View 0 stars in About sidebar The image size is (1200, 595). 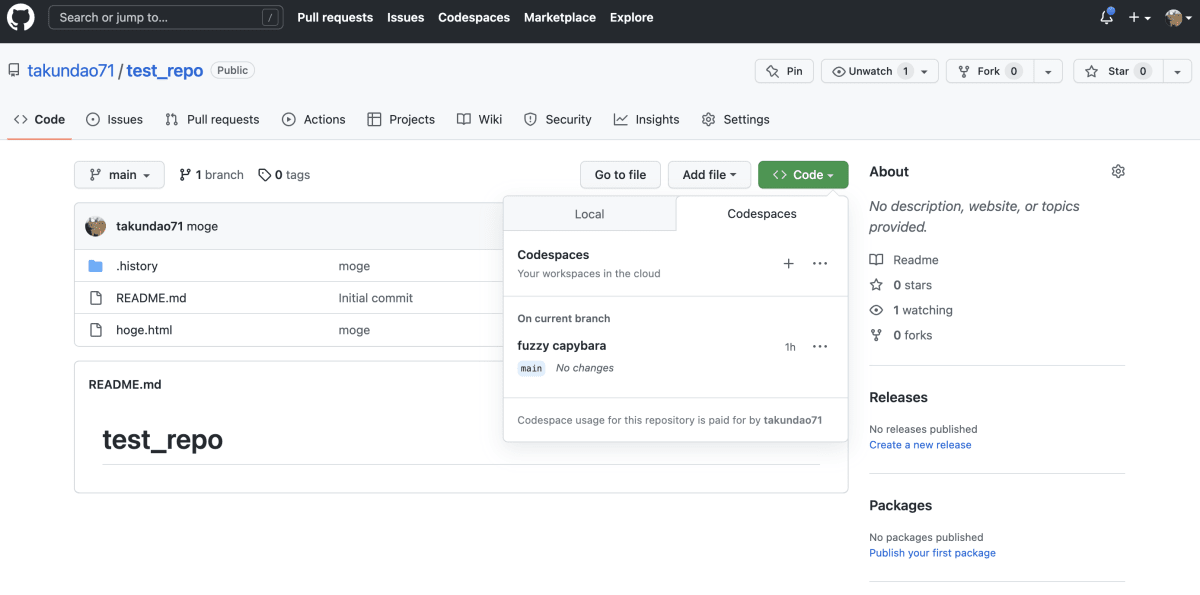[x=901, y=285]
